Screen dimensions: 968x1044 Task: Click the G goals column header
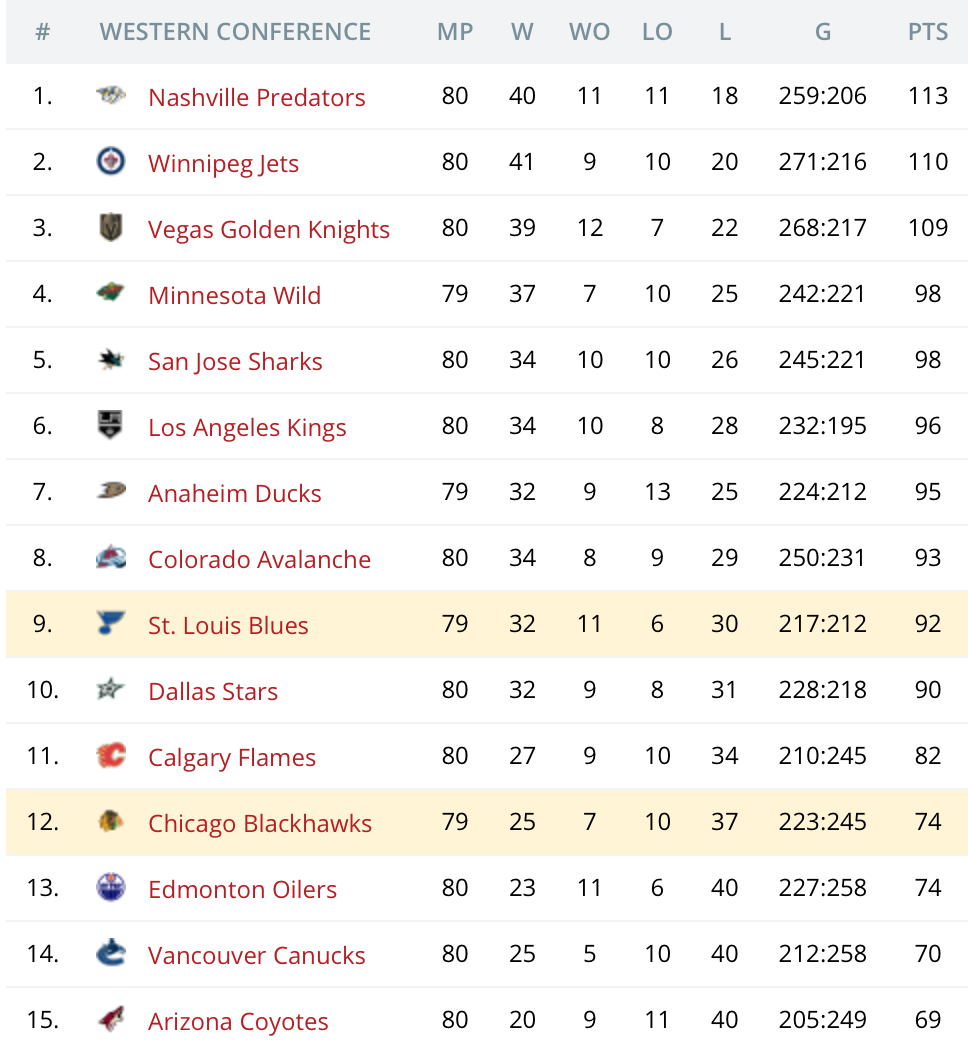[x=822, y=32]
